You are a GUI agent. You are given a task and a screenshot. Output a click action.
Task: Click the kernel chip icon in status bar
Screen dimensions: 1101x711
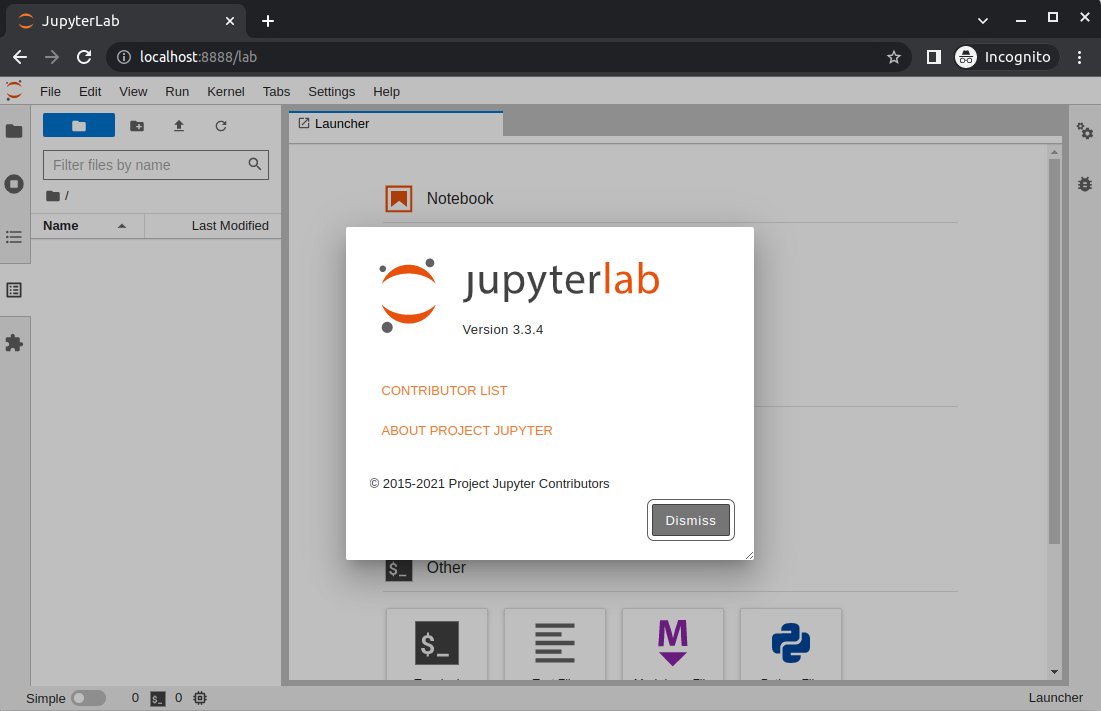click(200, 698)
